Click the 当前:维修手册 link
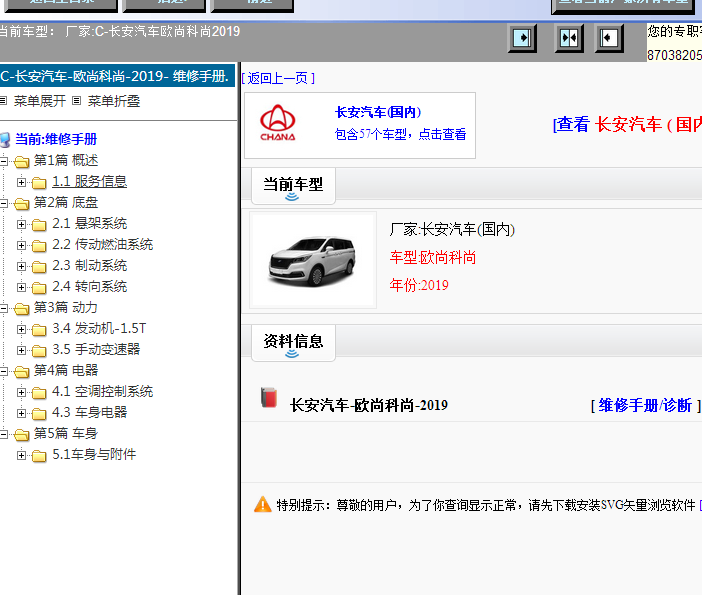Screen dimensions: 702x595 pyautogui.click(x=56, y=139)
